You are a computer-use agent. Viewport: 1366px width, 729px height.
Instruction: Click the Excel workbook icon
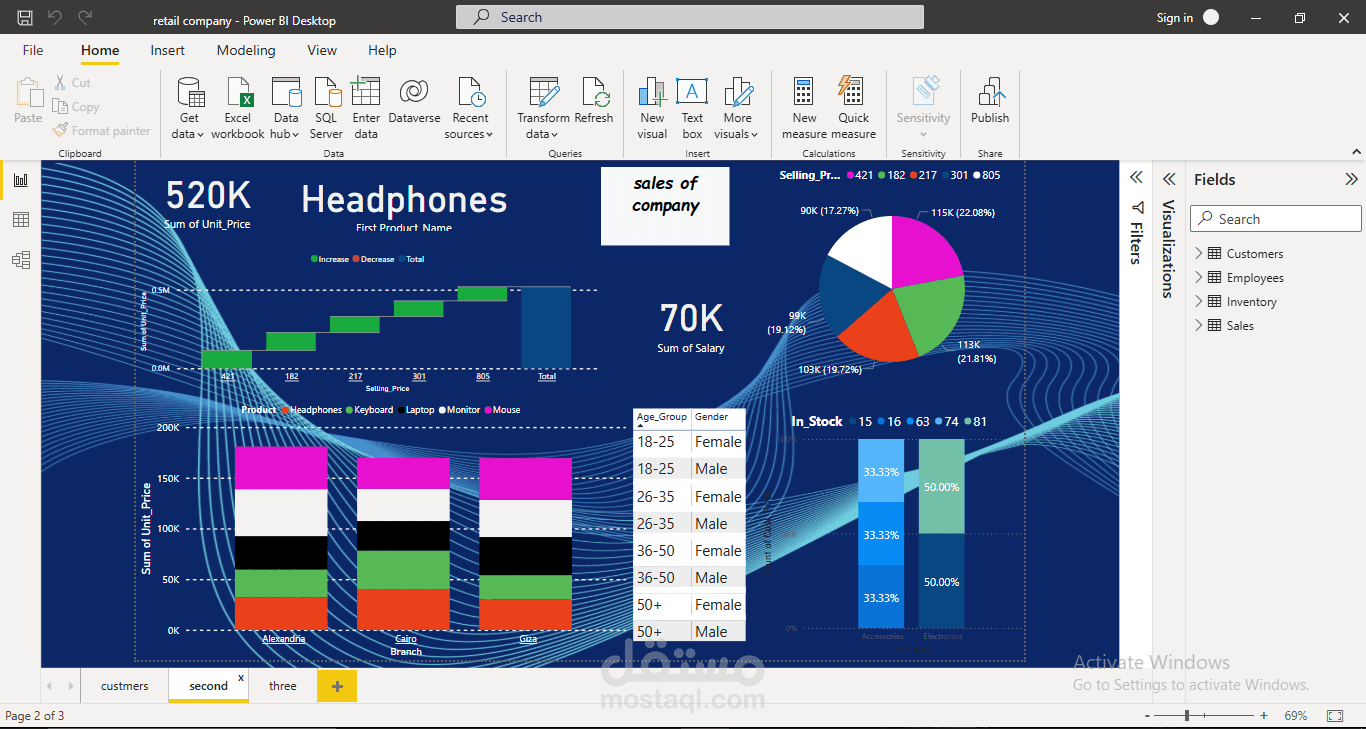tap(238, 93)
